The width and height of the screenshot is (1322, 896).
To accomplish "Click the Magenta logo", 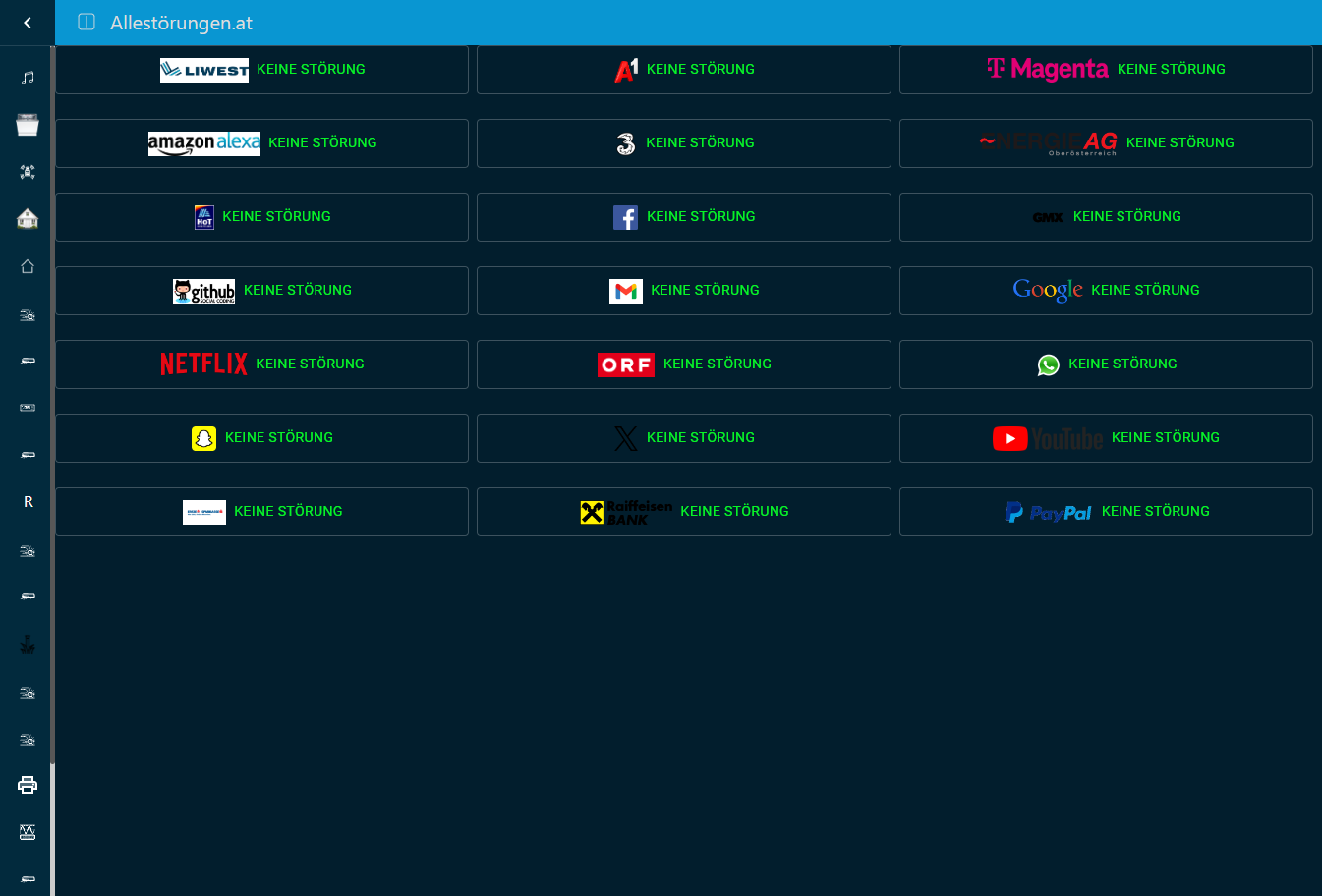I will pos(1048,69).
